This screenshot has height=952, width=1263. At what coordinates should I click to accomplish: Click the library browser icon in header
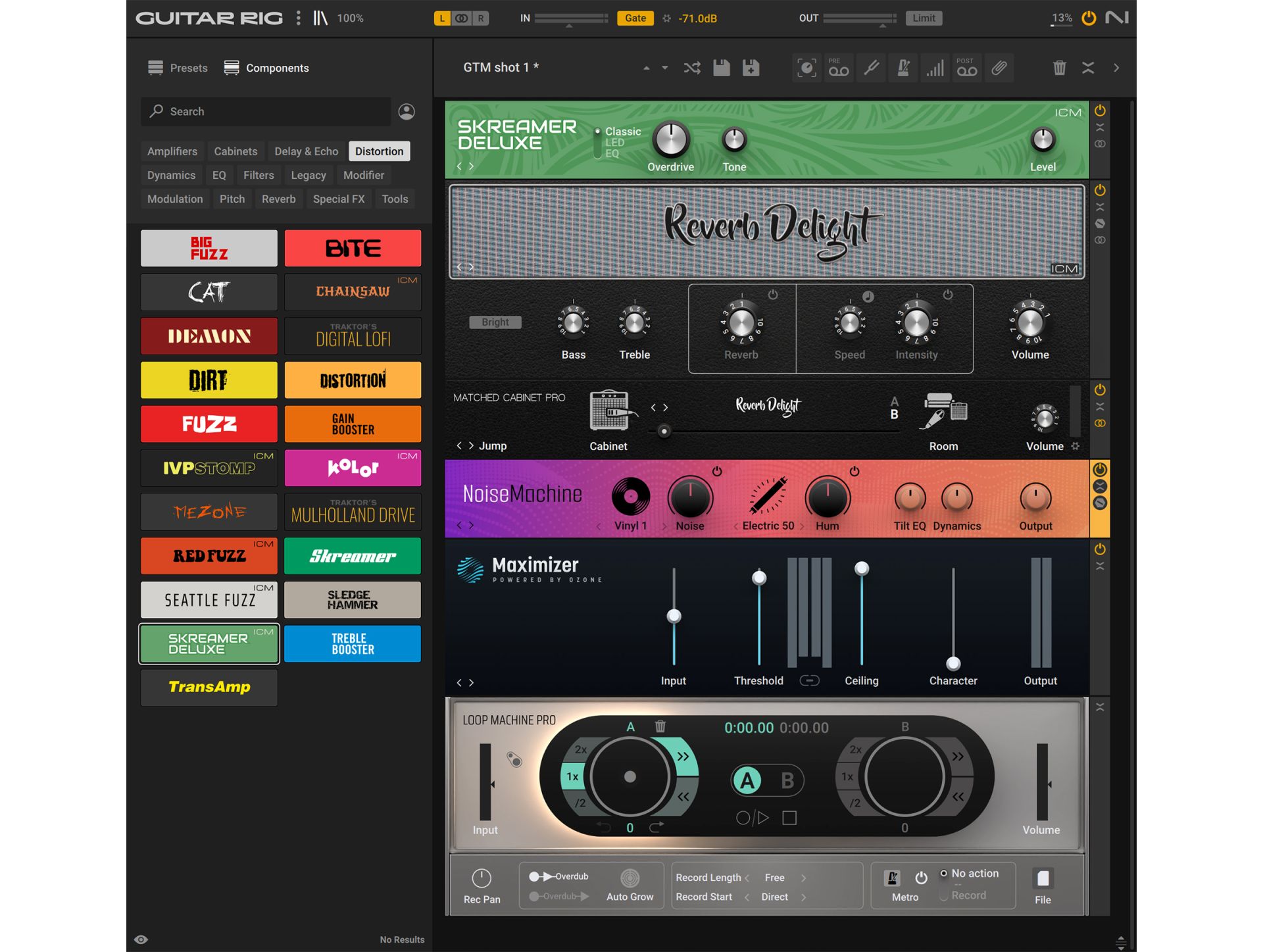pos(320,18)
